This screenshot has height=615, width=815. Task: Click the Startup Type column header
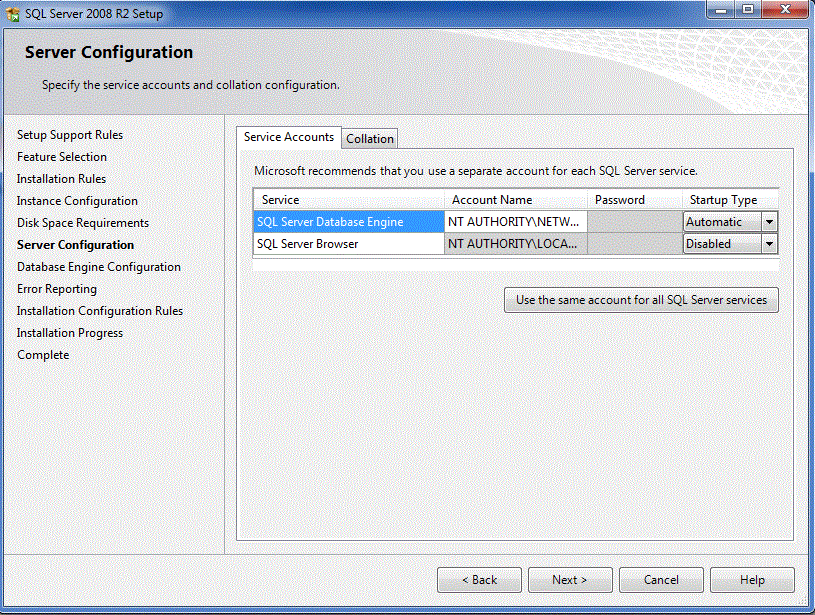730,200
